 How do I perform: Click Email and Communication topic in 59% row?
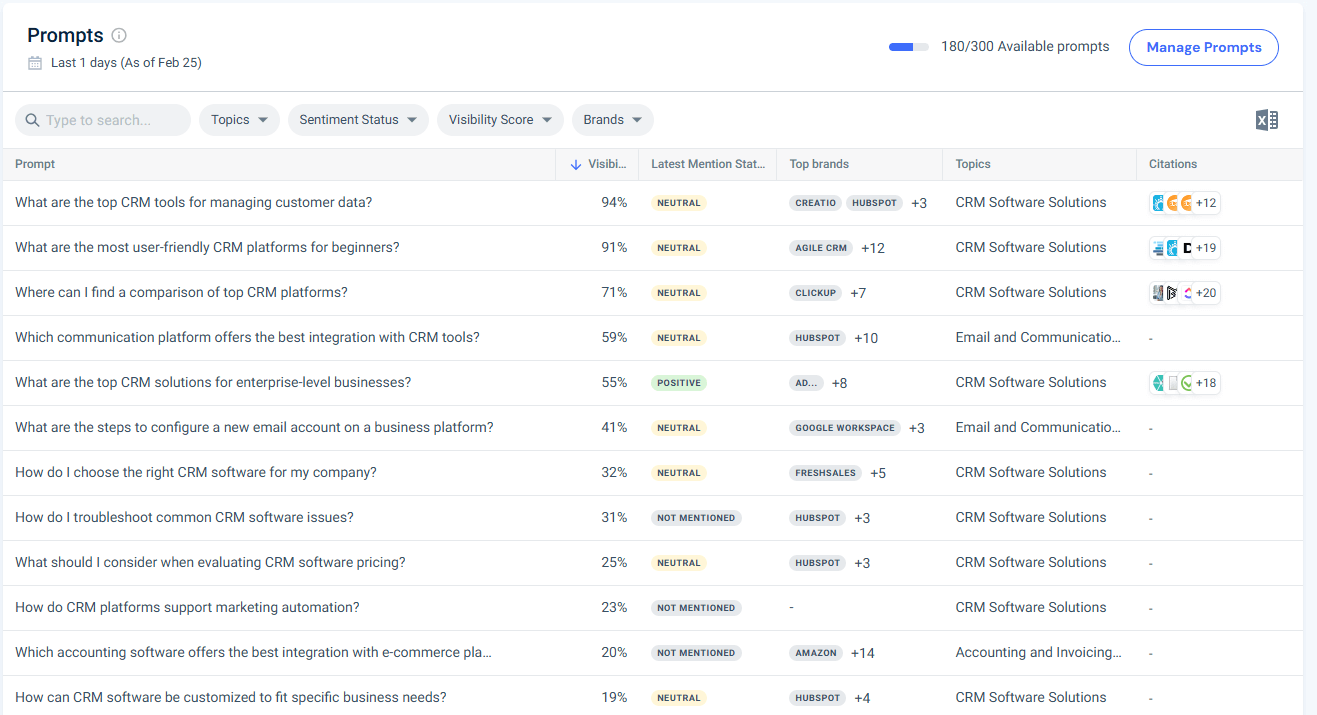tap(1038, 338)
